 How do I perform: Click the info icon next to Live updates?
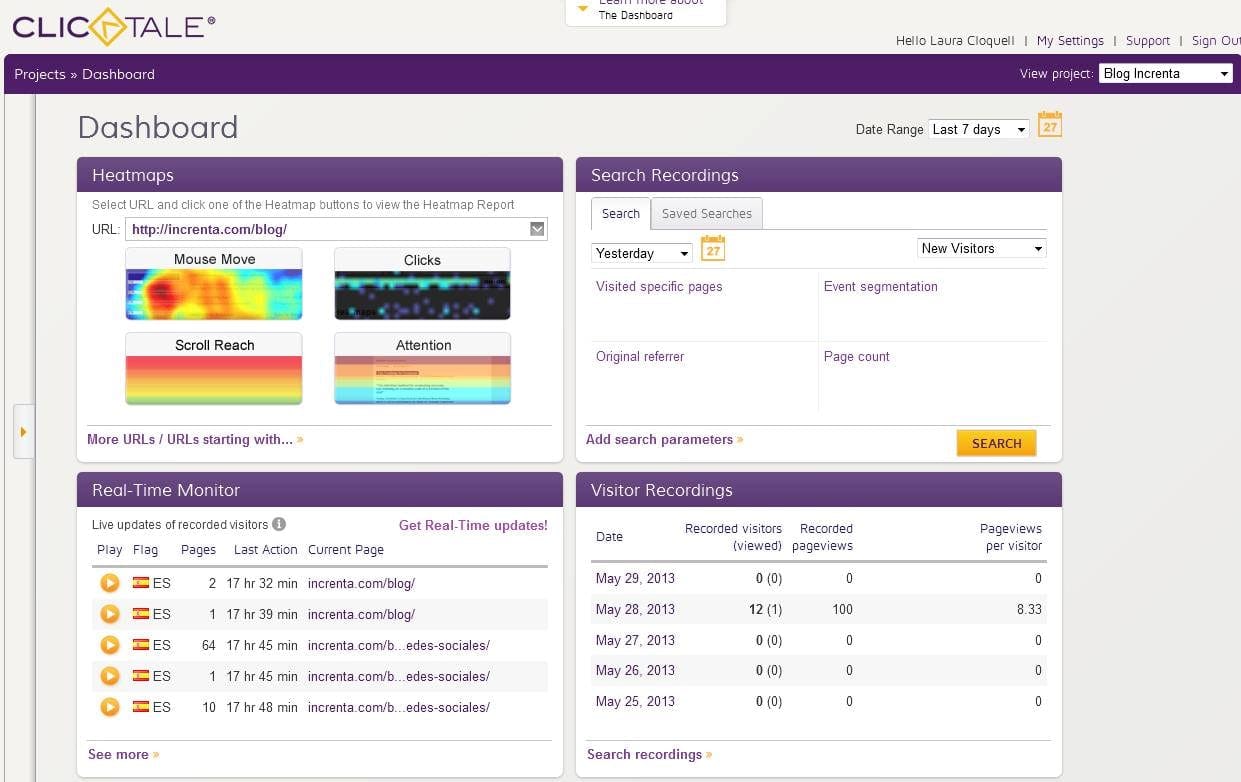point(279,524)
